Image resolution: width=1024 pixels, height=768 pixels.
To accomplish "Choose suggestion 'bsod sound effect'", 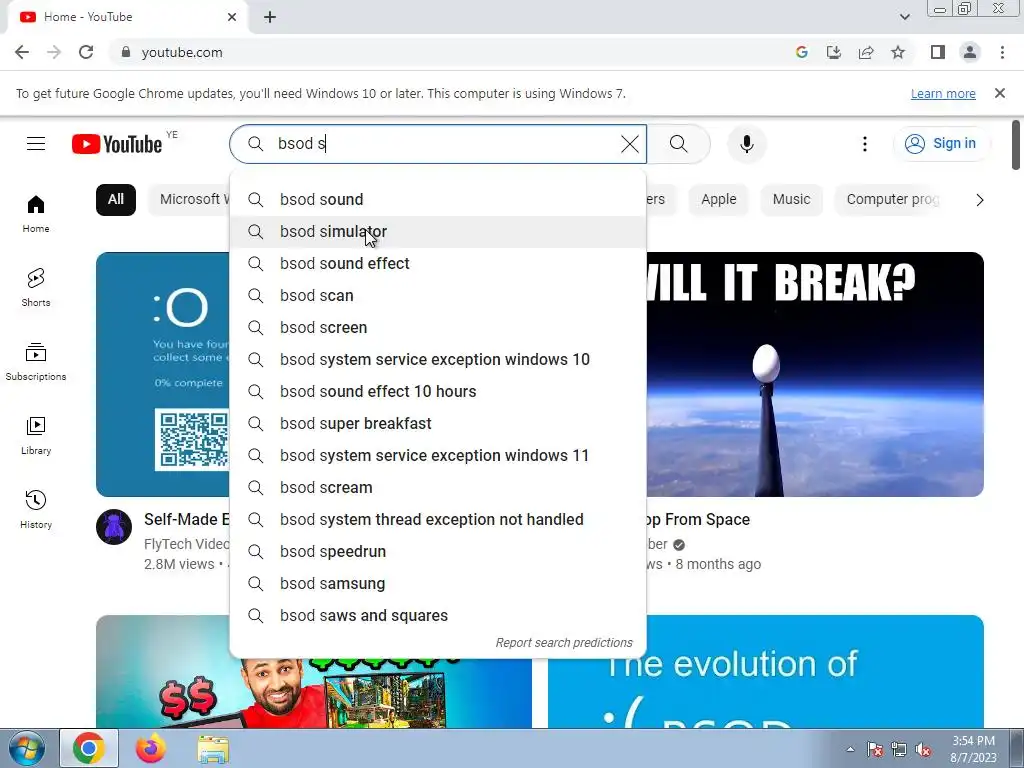I will point(438,264).
